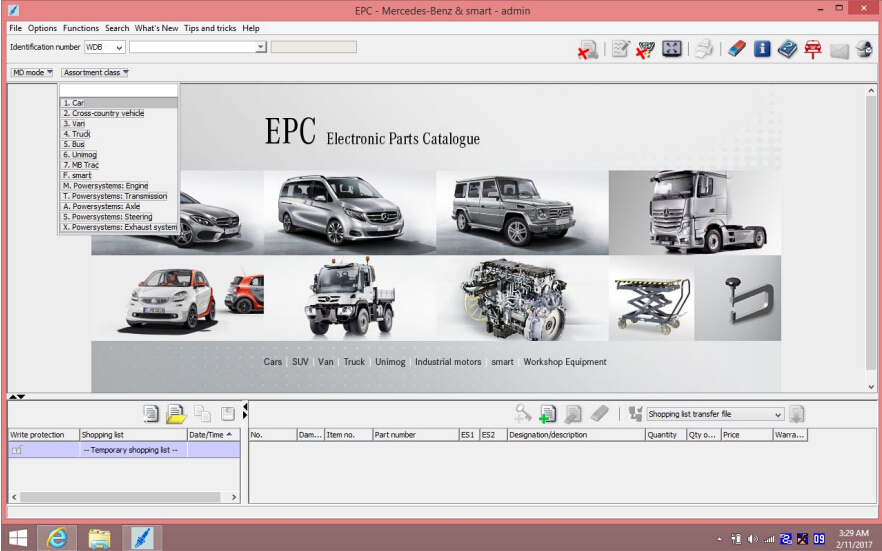Click the shopping list horizontal scrollbar
Screen dimensions: 882x551
(x=120, y=497)
